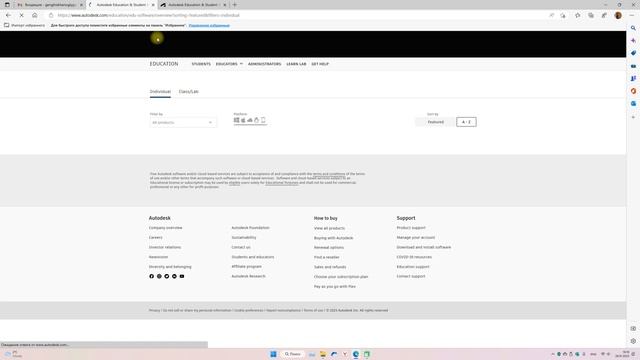The height and width of the screenshot is (360, 640).
Task: Open Sustainability footer link
Action: pyautogui.click(x=244, y=238)
